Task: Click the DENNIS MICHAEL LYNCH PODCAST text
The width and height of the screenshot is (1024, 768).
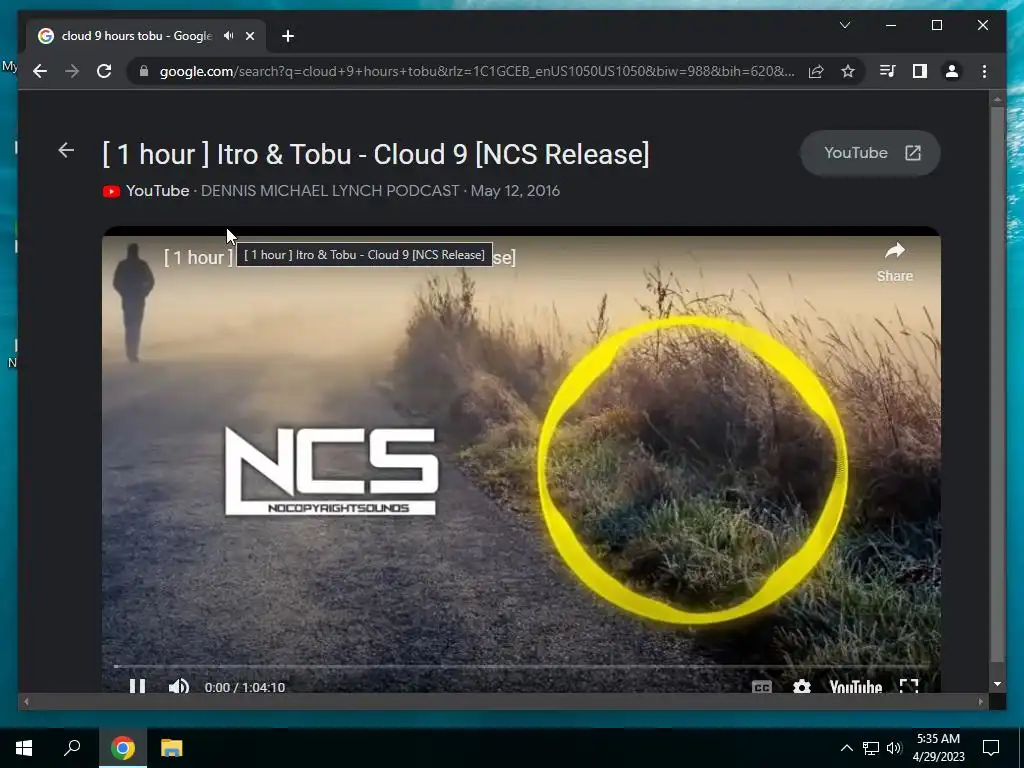Action: [x=330, y=191]
